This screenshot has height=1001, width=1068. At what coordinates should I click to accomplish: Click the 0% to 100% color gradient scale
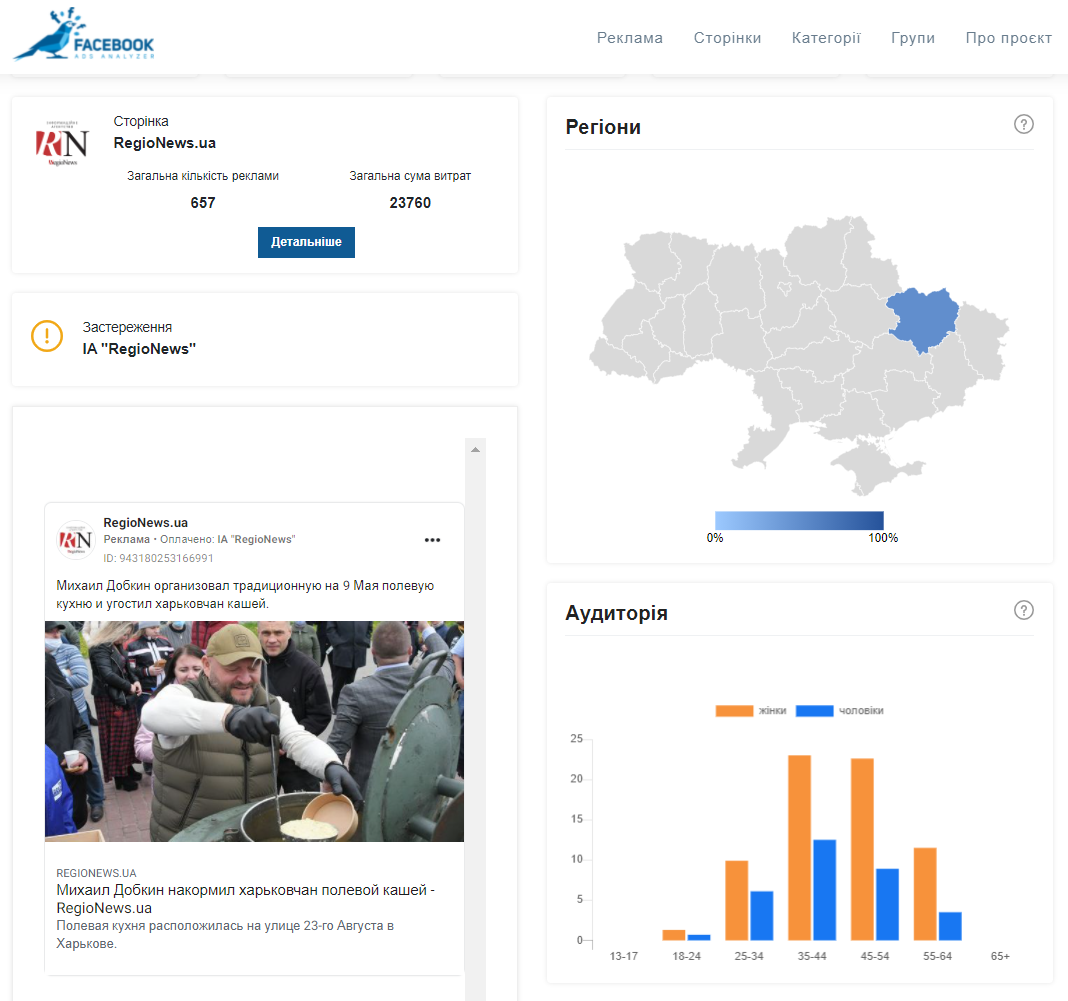[799, 520]
